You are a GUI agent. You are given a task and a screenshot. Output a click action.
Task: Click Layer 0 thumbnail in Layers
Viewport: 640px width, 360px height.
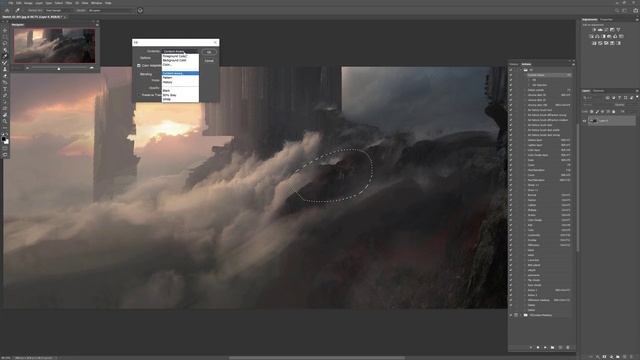tap(593, 121)
